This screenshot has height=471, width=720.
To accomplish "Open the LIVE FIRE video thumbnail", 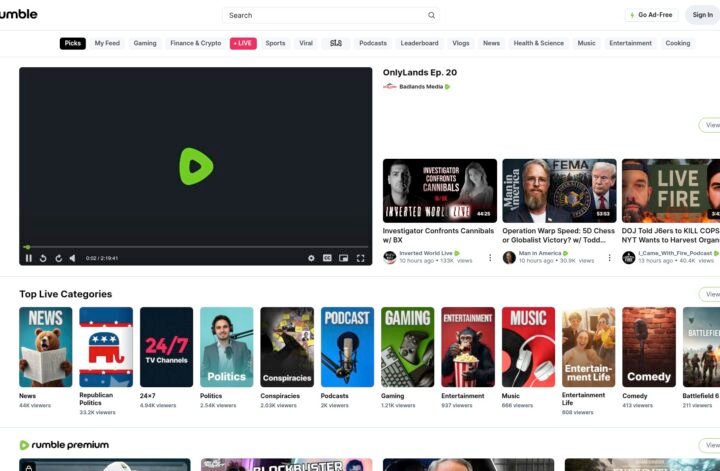I will tap(671, 191).
